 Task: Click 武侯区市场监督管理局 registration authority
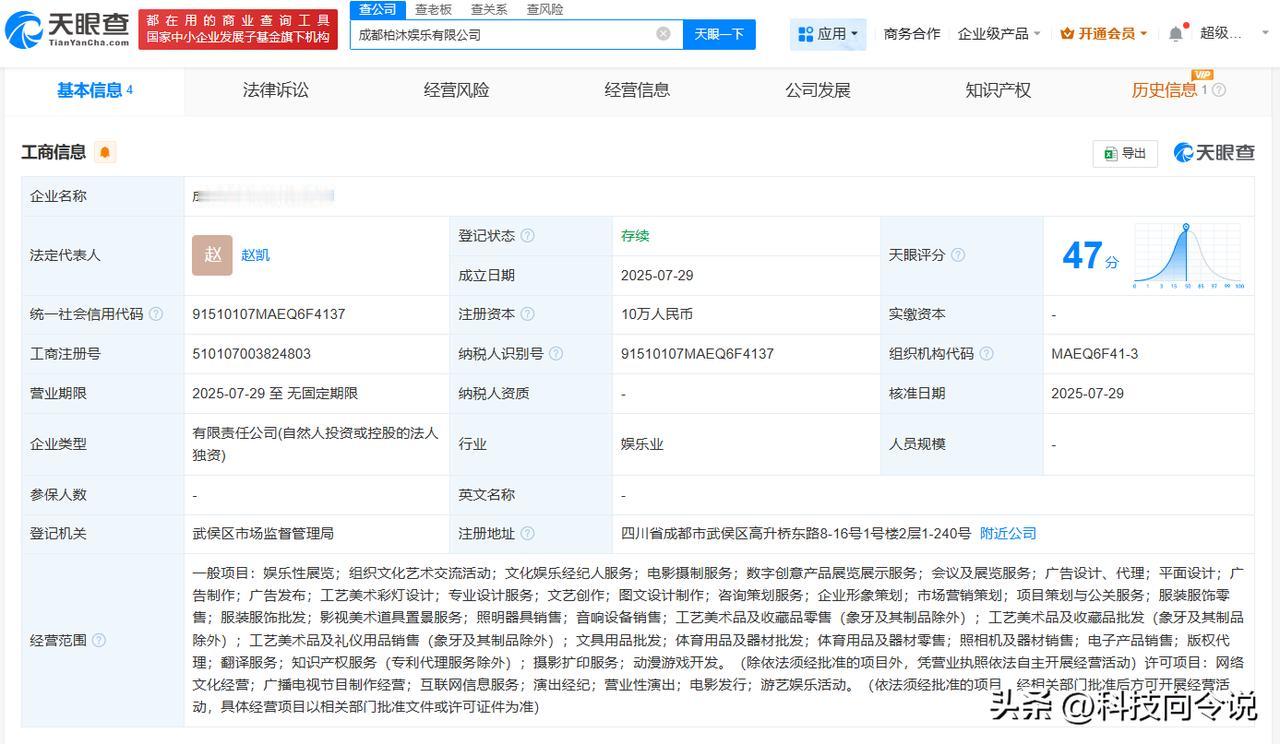coord(263,534)
